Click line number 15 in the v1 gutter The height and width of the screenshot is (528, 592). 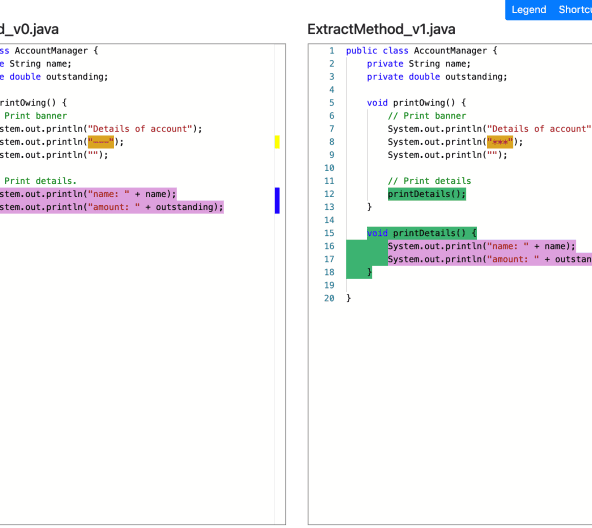tap(329, 233)
